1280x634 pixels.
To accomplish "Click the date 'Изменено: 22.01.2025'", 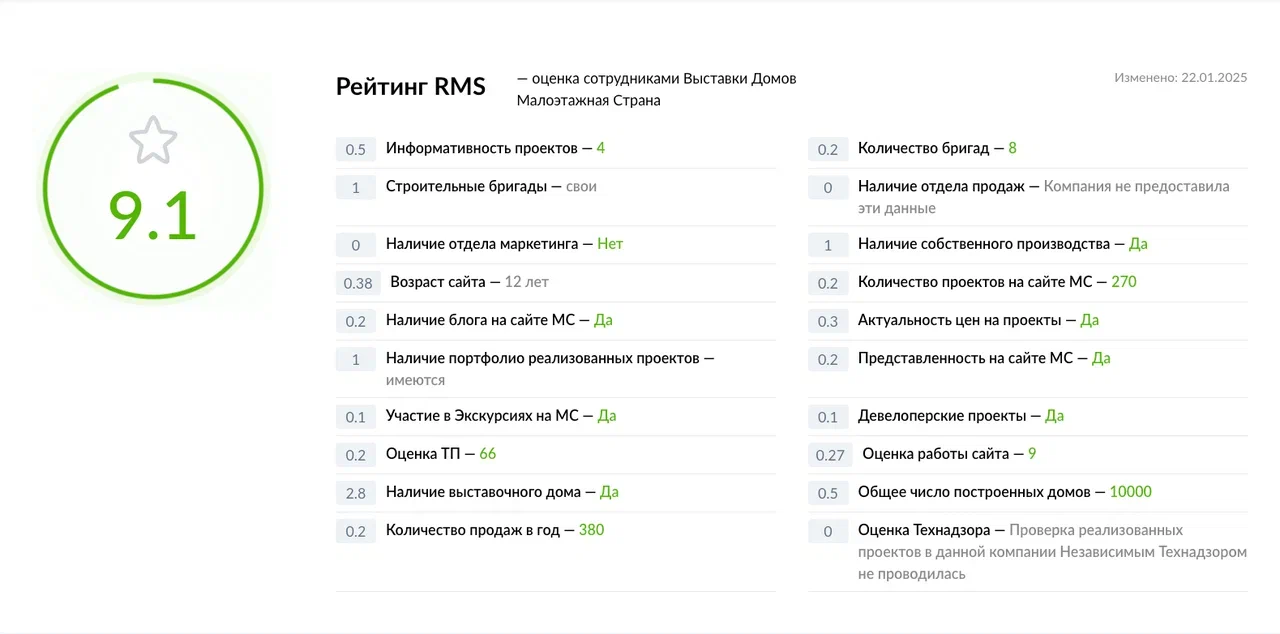I will [1181, 77].
